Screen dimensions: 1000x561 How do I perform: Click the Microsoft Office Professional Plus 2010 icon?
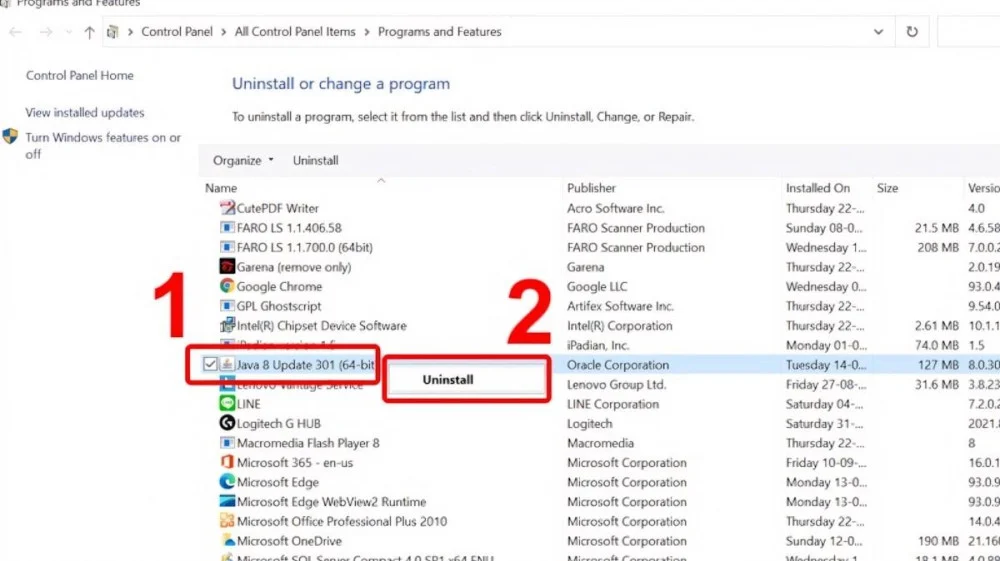(x=227, y=521)
